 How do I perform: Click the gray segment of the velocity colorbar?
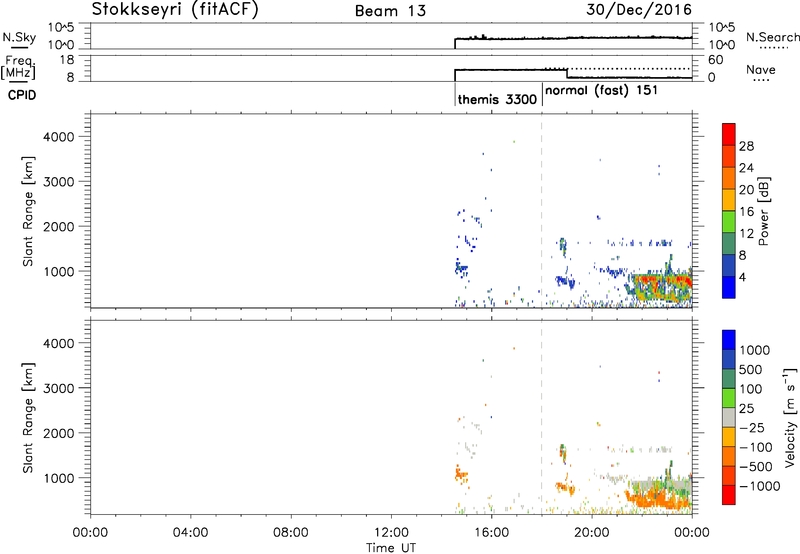729,417
